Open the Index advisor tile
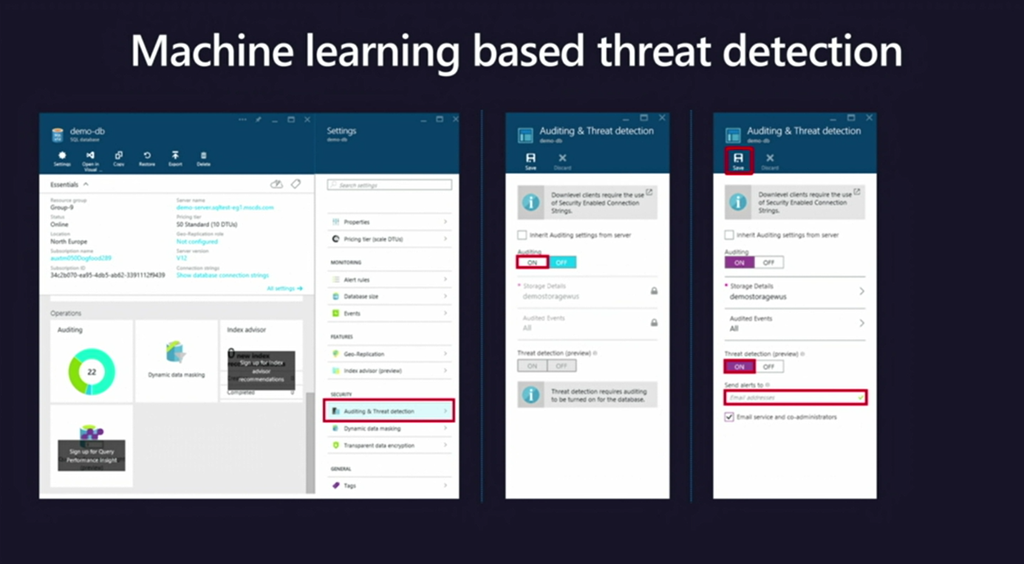The height and width of the screenshot is (564, 1024). [261, 360]
